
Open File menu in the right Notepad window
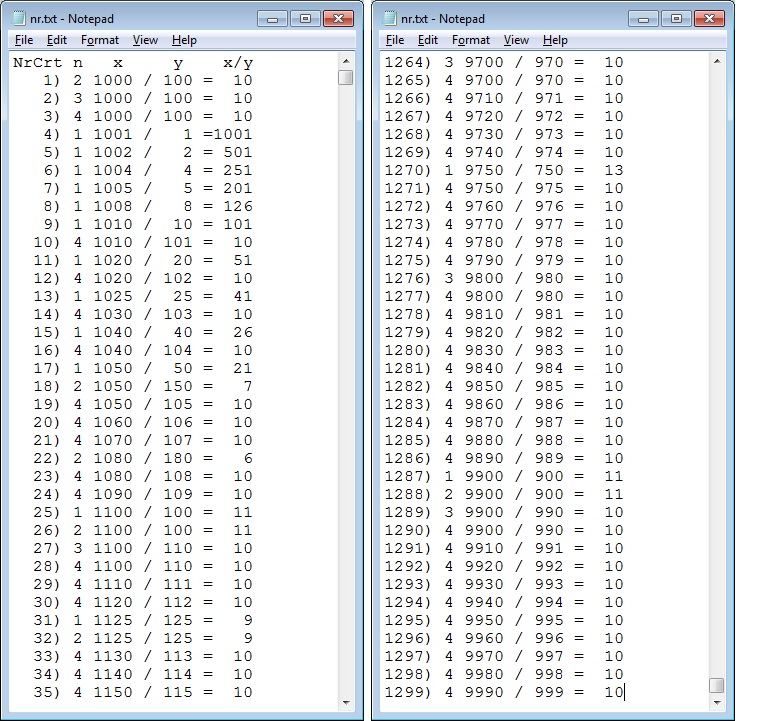pos(395,40)
